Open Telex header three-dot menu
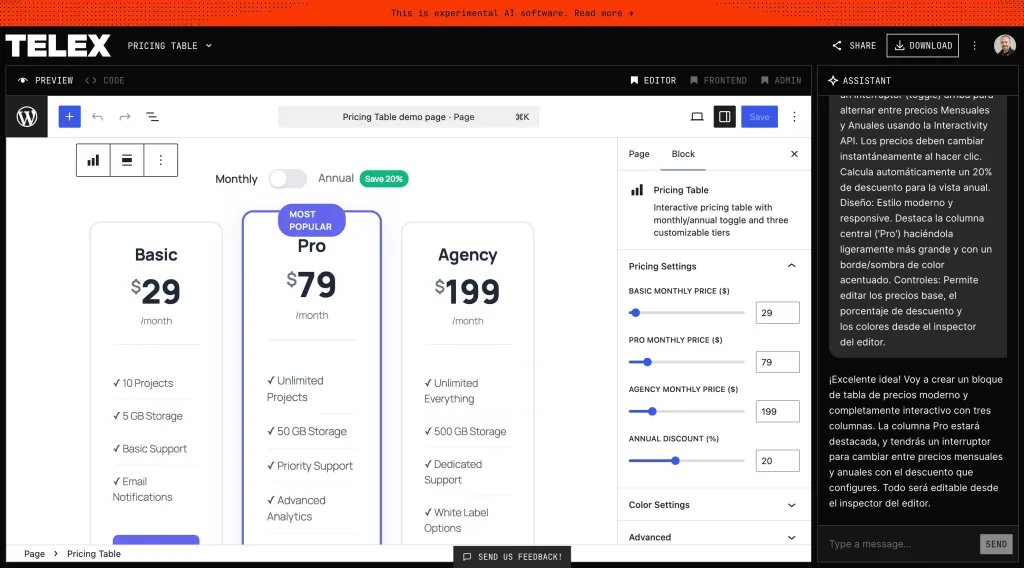Image resolution: width=1024 pixels, height=568 pixels. click(974, 46)
